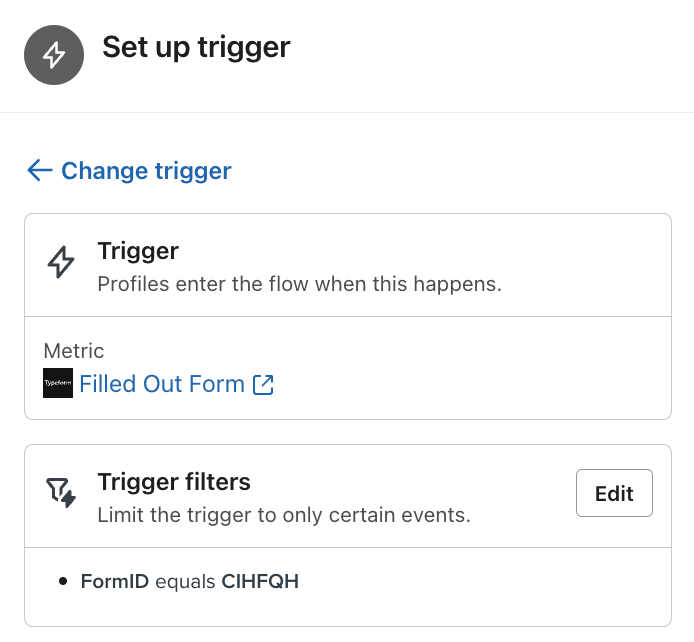Click the lightning icon in the header circle
Image resolution: width=694 pixels, height=642 pixels.
pos(54,55)
